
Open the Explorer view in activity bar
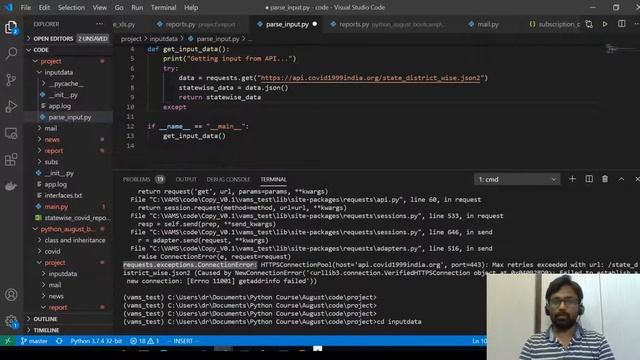(11, 28)
